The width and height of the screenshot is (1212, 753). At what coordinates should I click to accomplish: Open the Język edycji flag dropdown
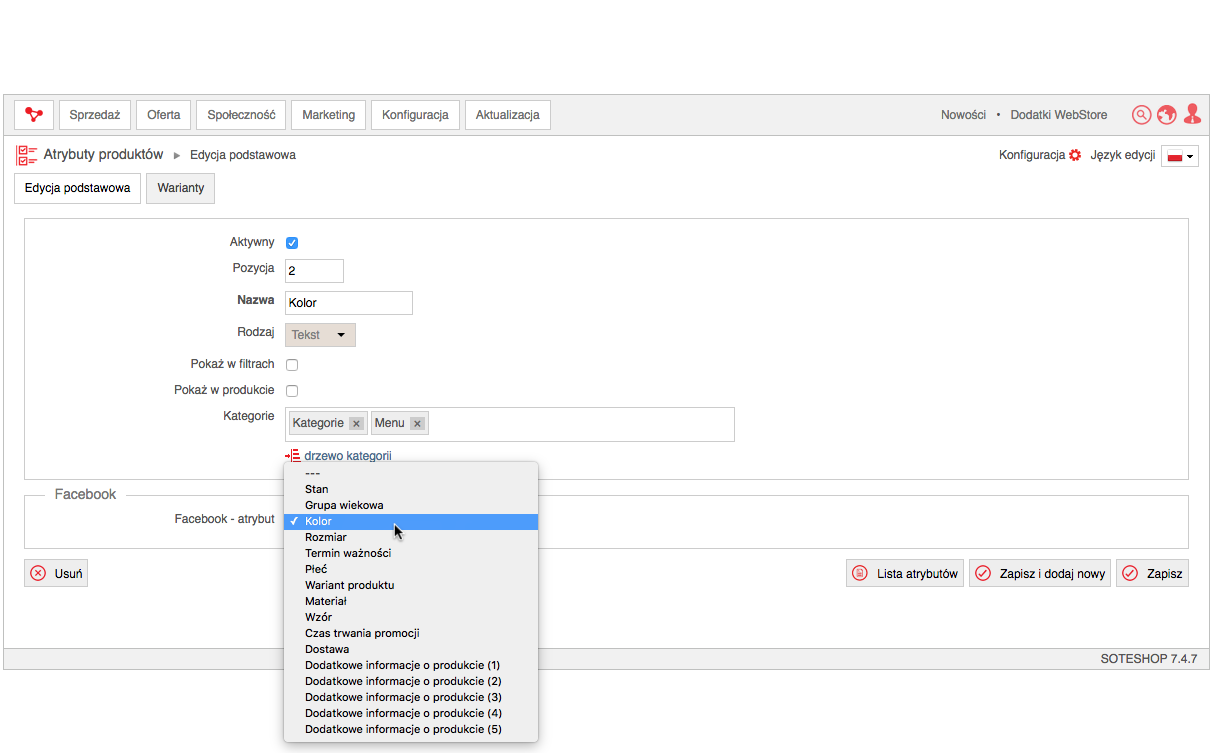click(x=1180, y=156)
